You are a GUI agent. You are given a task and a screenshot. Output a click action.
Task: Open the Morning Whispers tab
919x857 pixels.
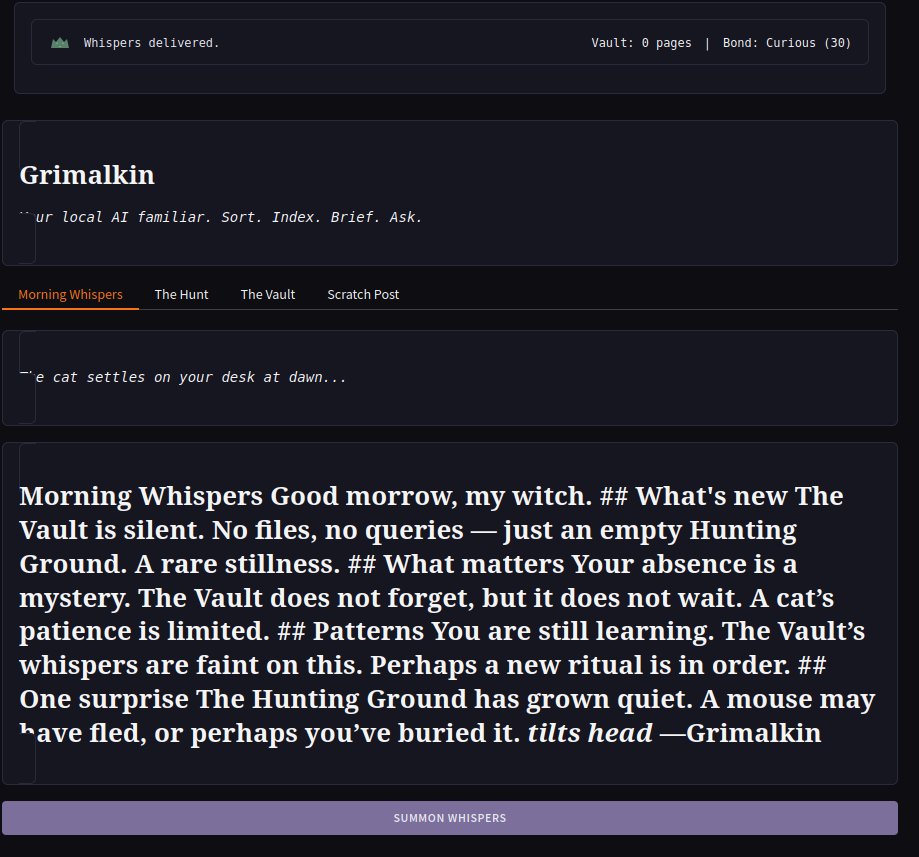pos(70,294)
